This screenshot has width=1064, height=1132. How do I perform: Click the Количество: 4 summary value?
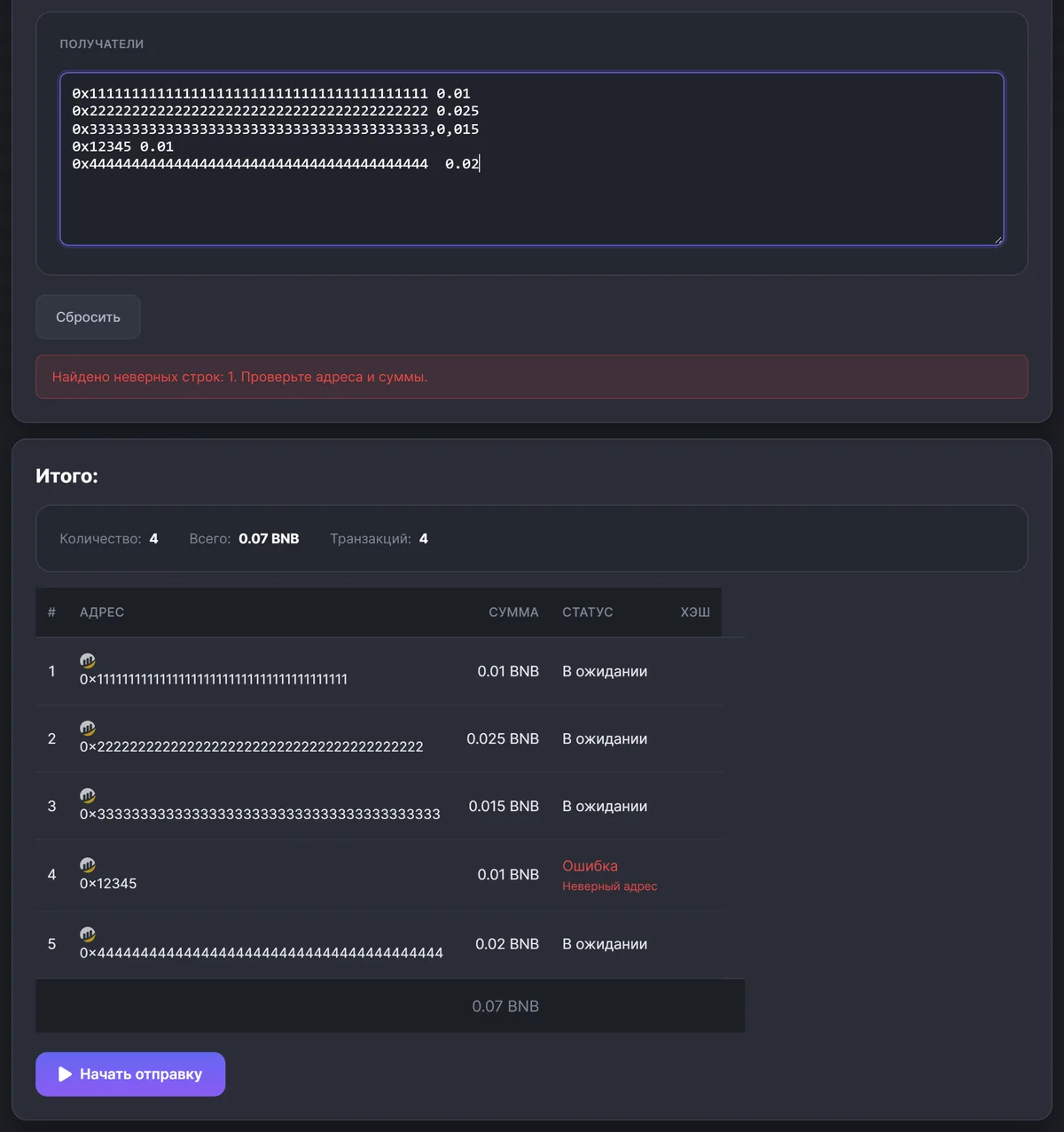coord(109,539)
